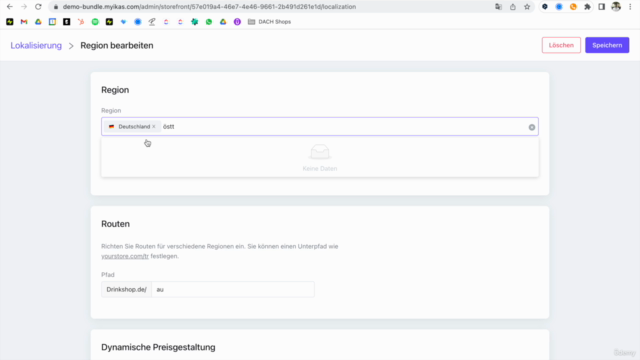Open the Chrome profile avatar
640x360 pixels.
coord(616,7)
